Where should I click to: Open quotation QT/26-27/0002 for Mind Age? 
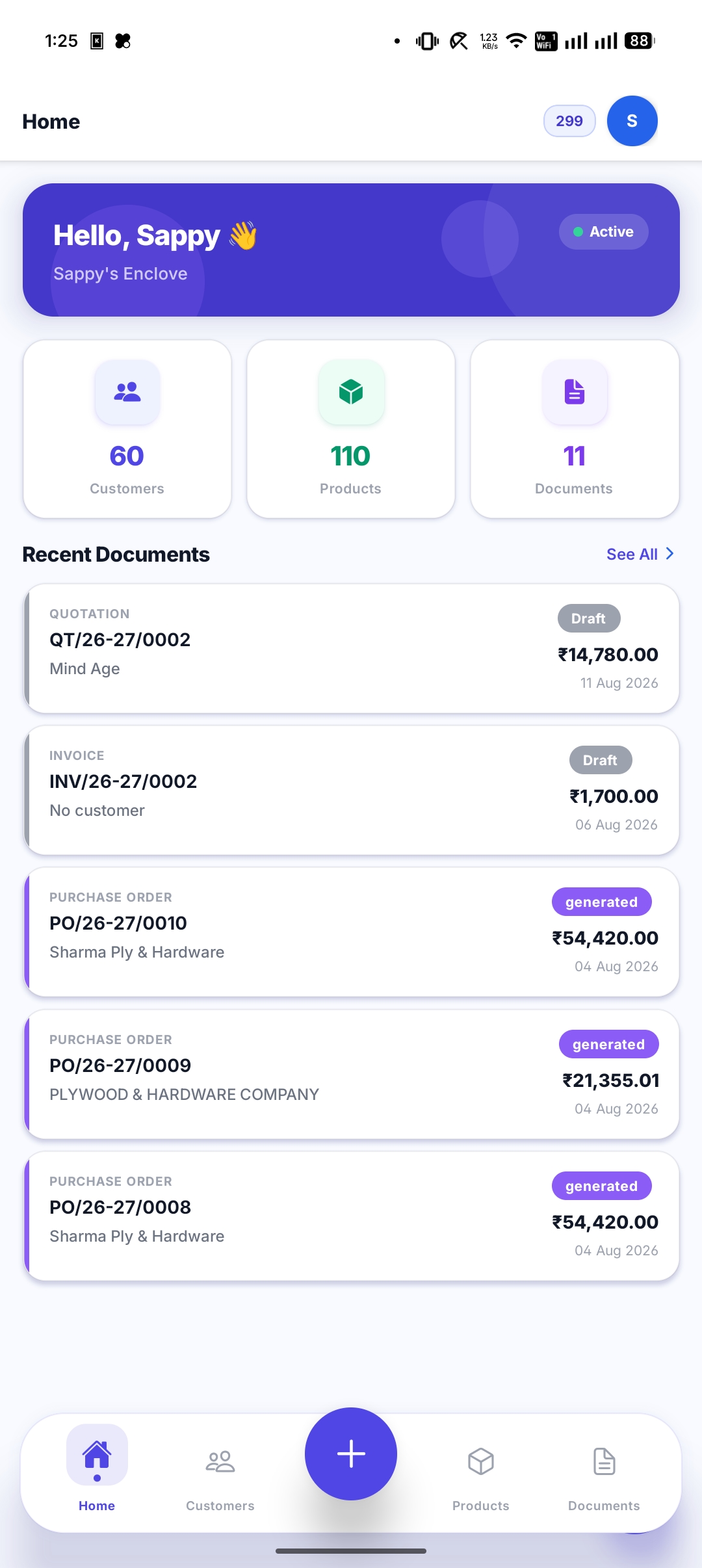[x=351, y=648]
